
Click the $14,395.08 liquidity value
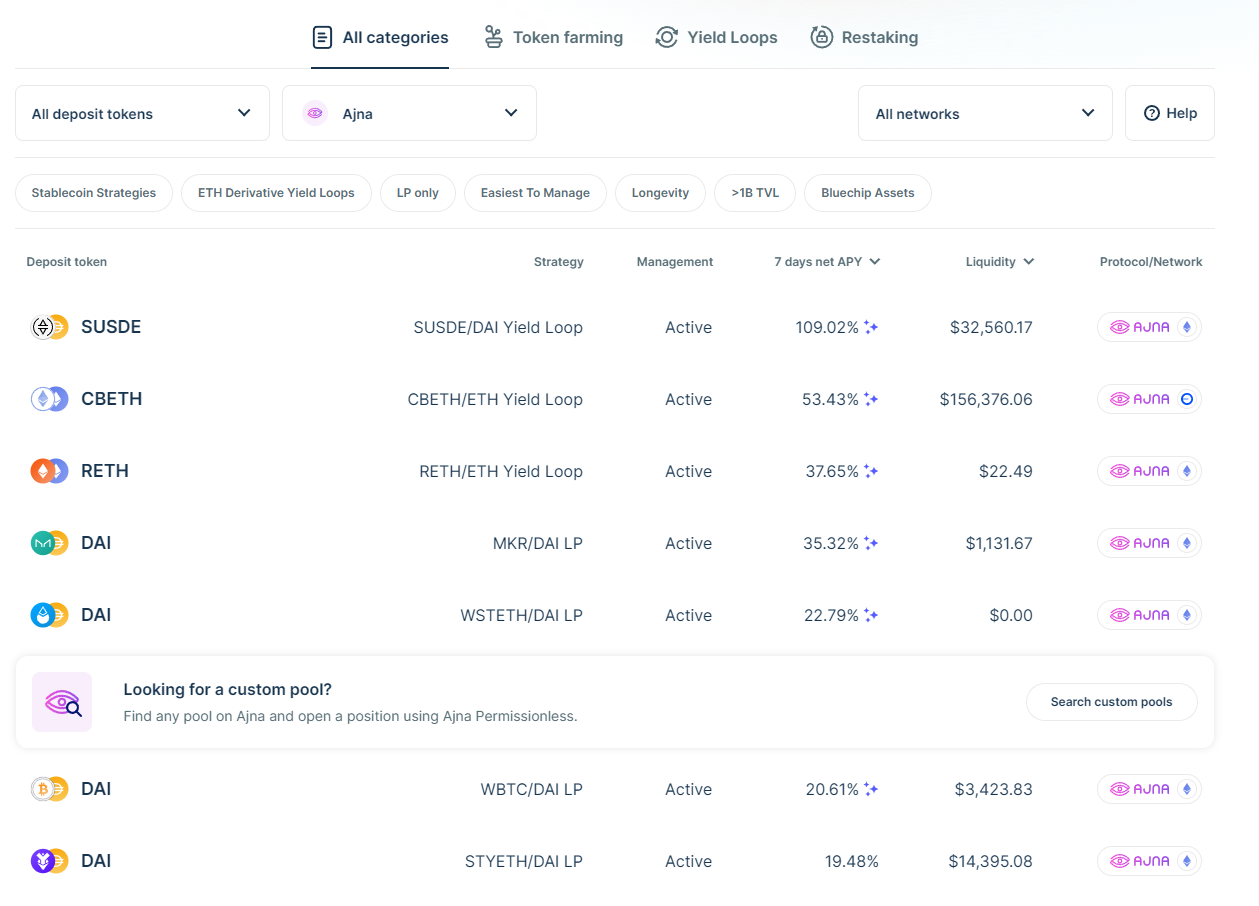click(991, 861)
